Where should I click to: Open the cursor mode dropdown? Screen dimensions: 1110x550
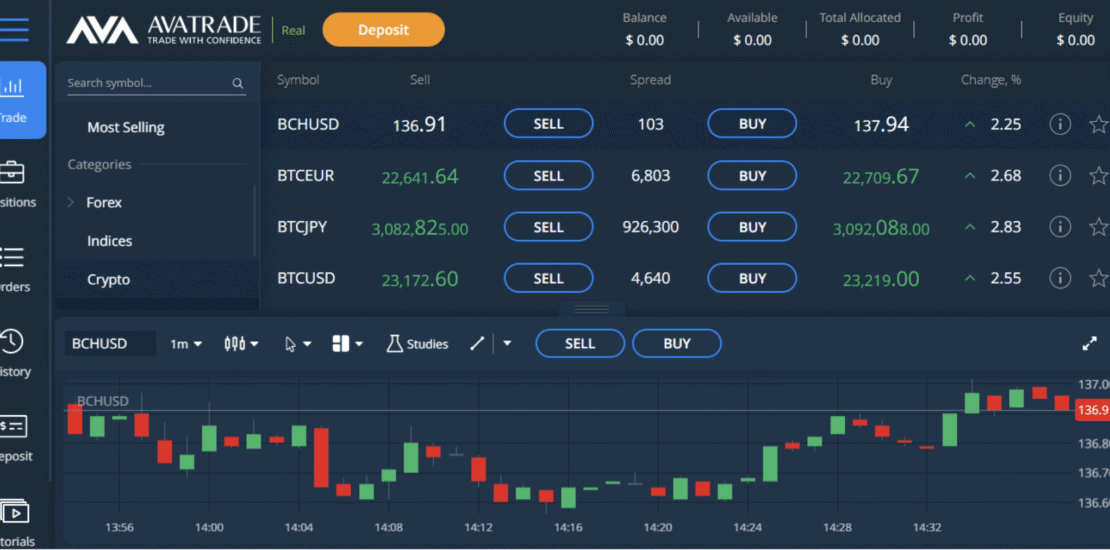pyautogui.click(x=298, y=344)
